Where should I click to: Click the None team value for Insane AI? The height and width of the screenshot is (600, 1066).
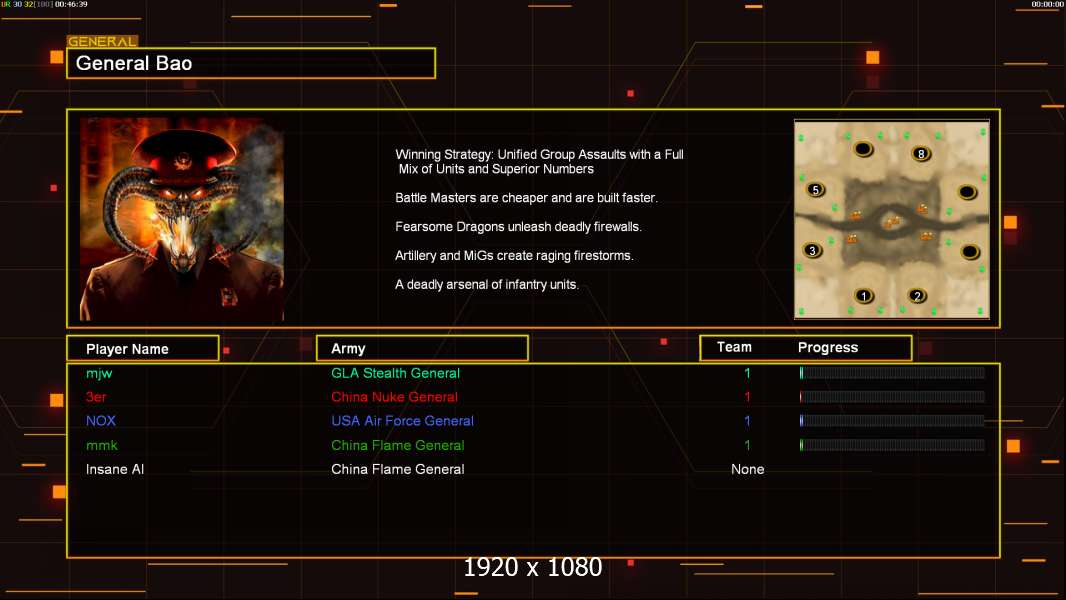(747, 469)
